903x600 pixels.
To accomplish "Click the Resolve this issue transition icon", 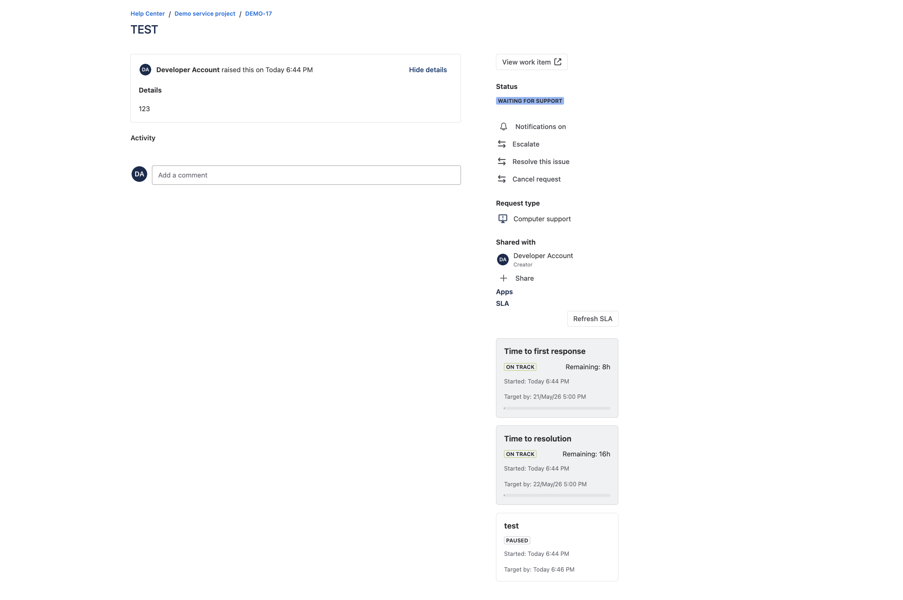I will click(x=502, y=162).
